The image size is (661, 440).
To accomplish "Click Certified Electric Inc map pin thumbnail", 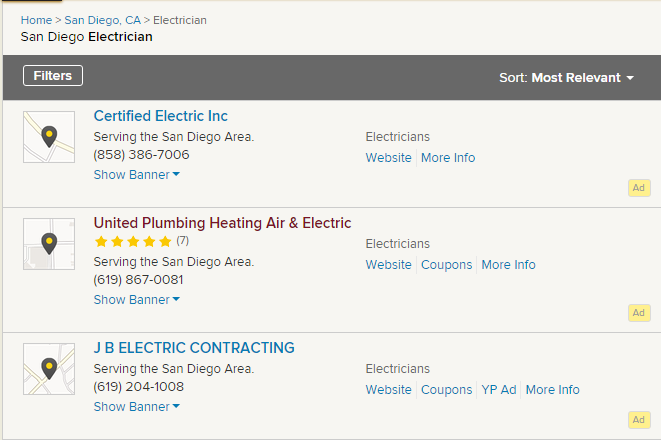I will pyautogui.click(x=49, y=137).
